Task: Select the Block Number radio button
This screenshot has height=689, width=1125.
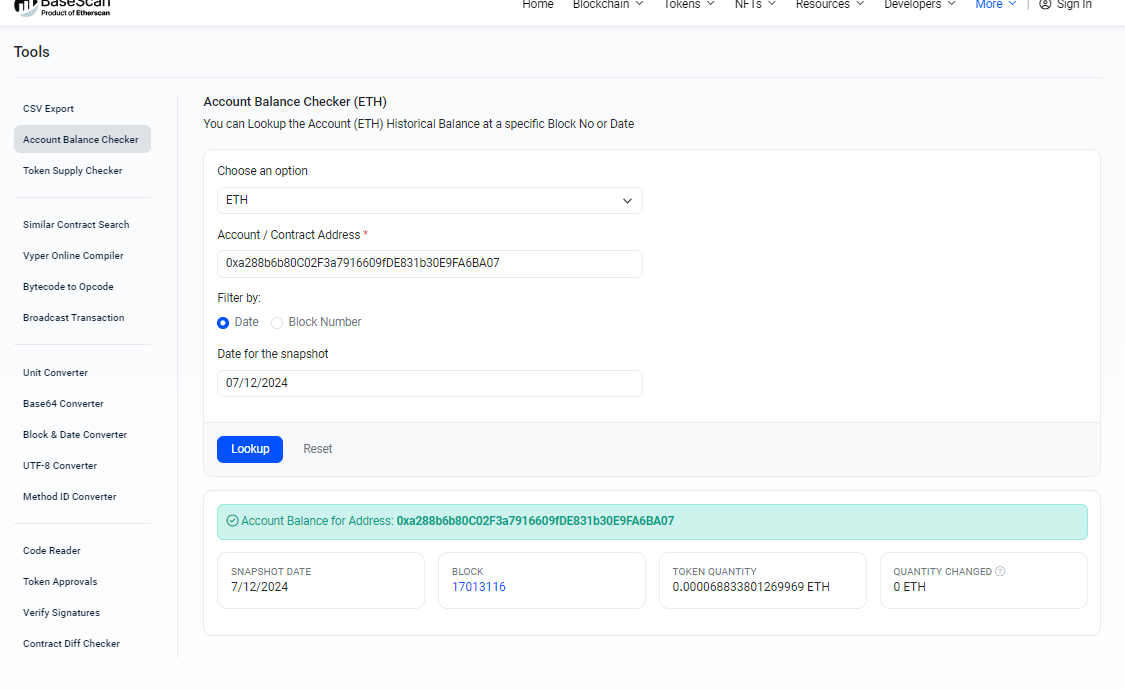Action: (x=277, y=323)
